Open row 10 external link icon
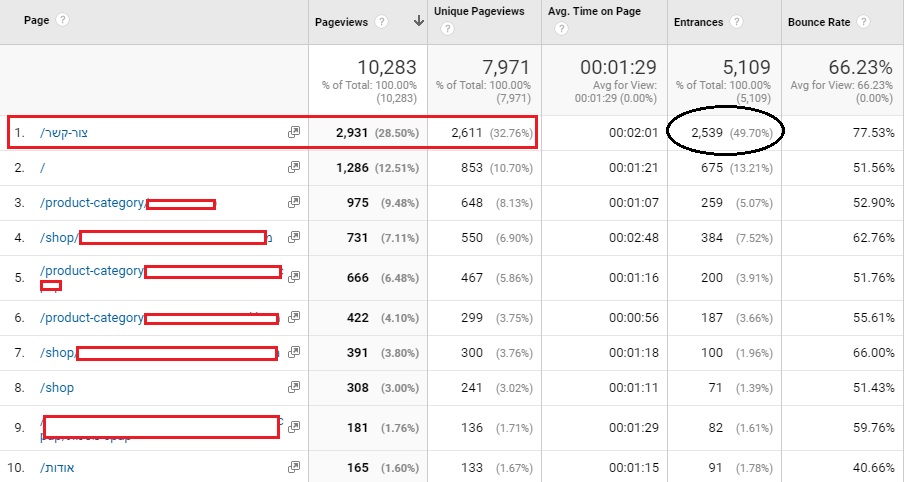The image size is (904, 482). pyautogui.click(x=294, y=467)
